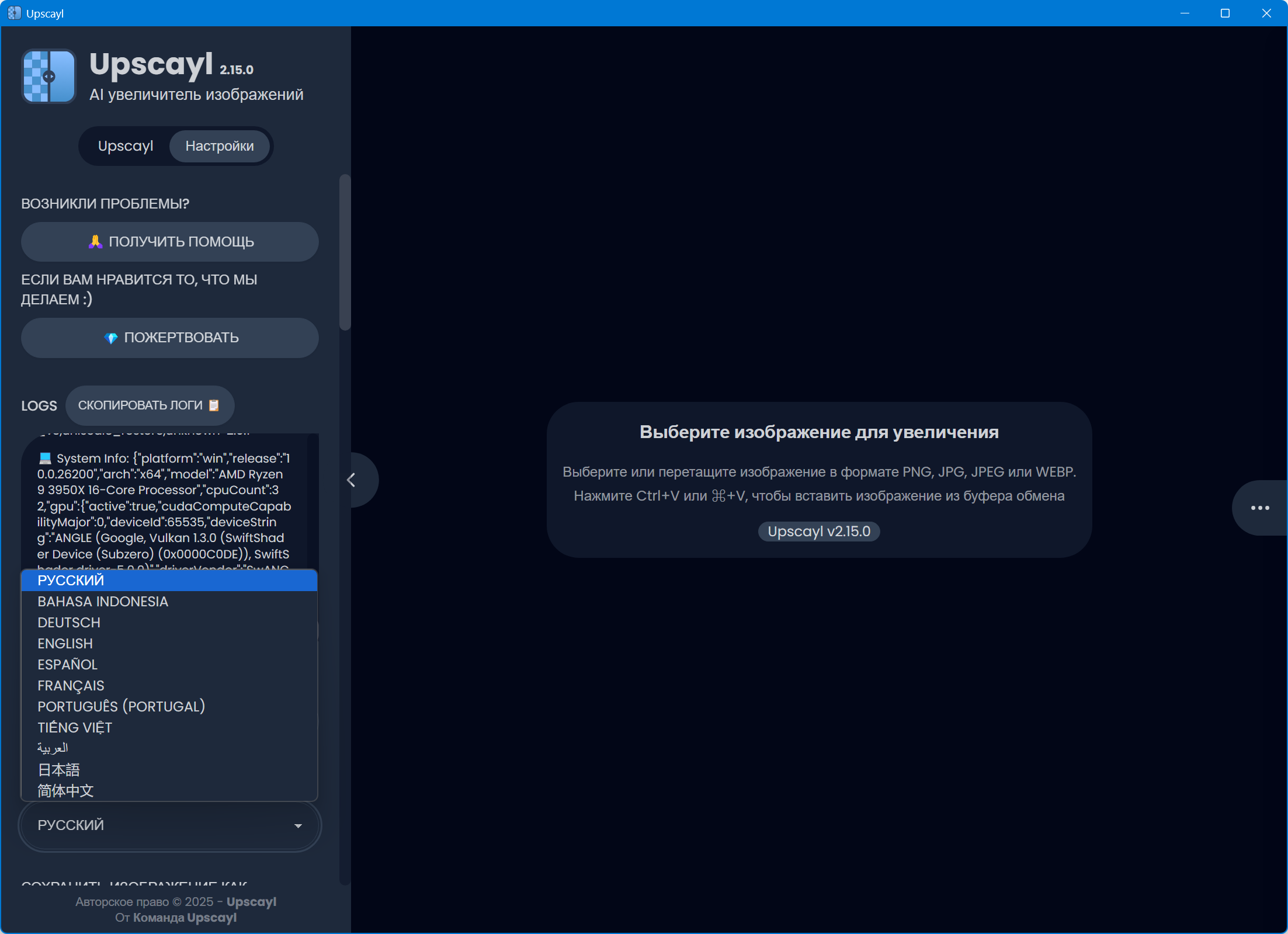Viewport: 1288px width, 934px height.
Task: Click the РУССКИЙ combo box arrow
Action: click(298, 826)
